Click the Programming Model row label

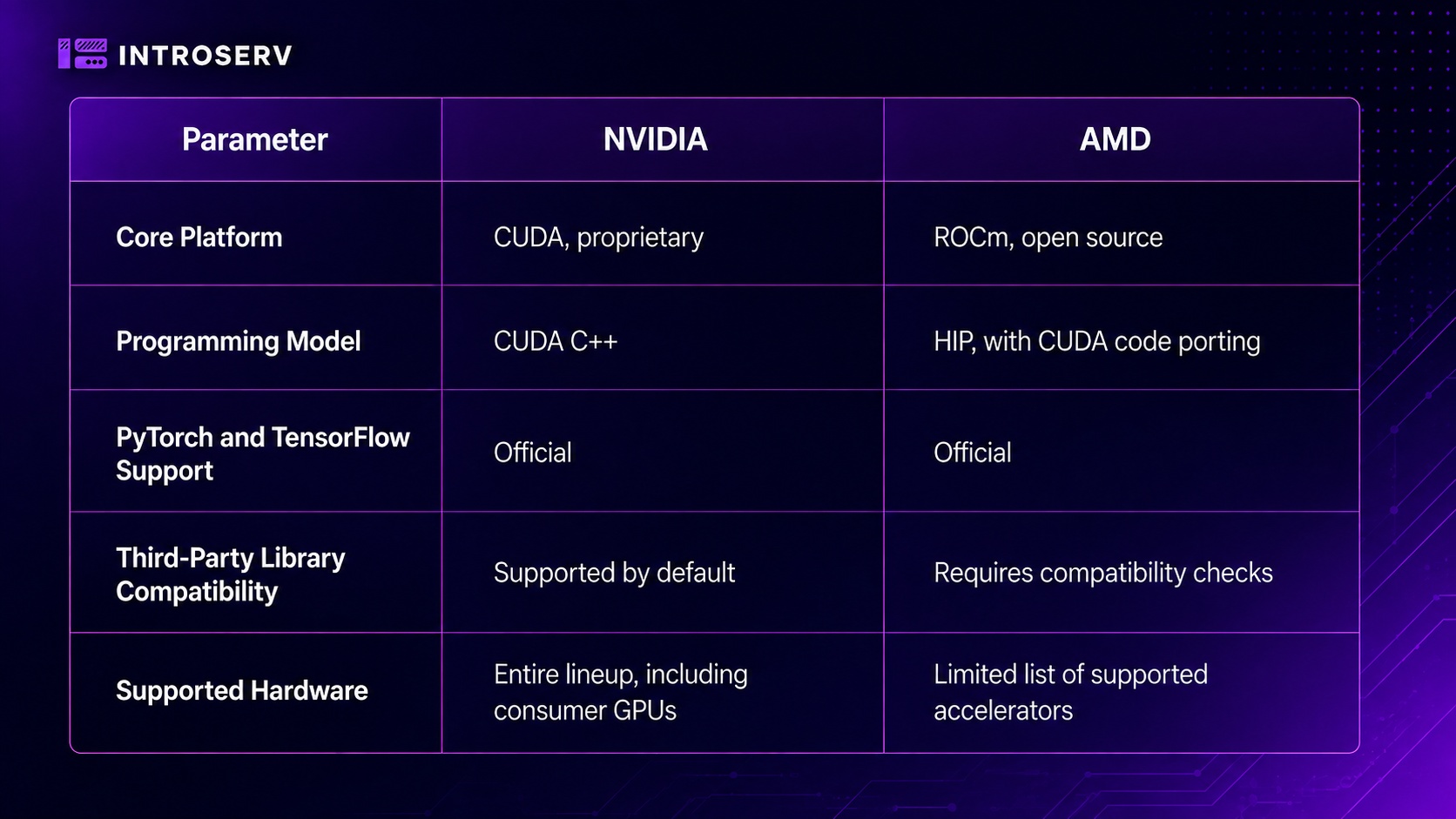[x=239, y=341]
